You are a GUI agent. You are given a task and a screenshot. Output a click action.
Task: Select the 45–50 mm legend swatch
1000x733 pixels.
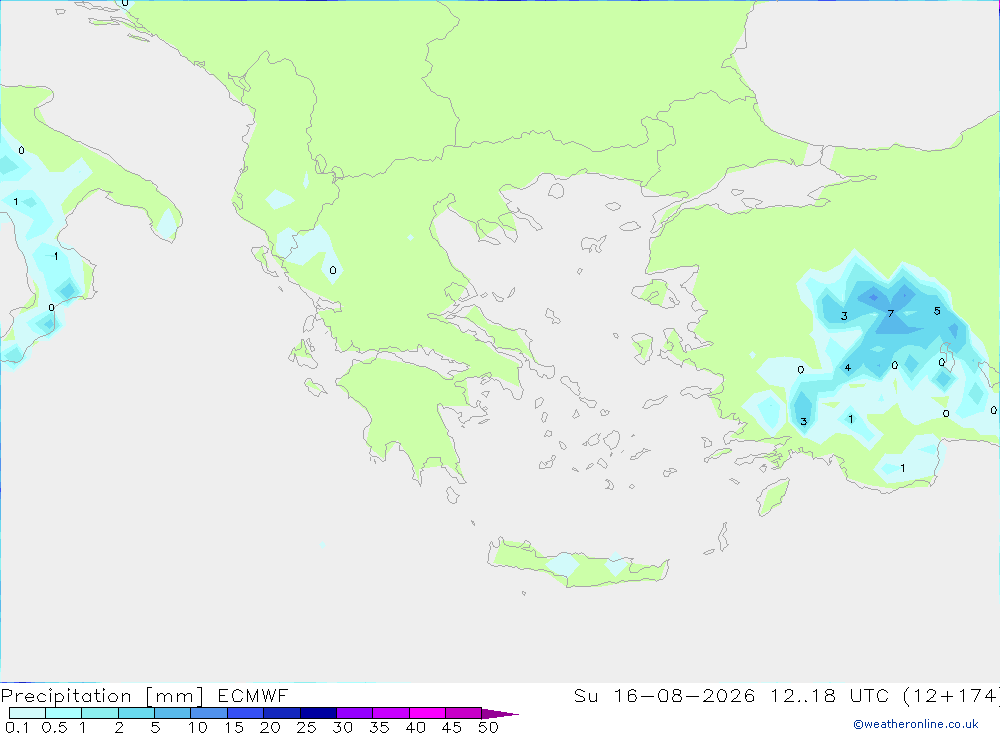464,713
